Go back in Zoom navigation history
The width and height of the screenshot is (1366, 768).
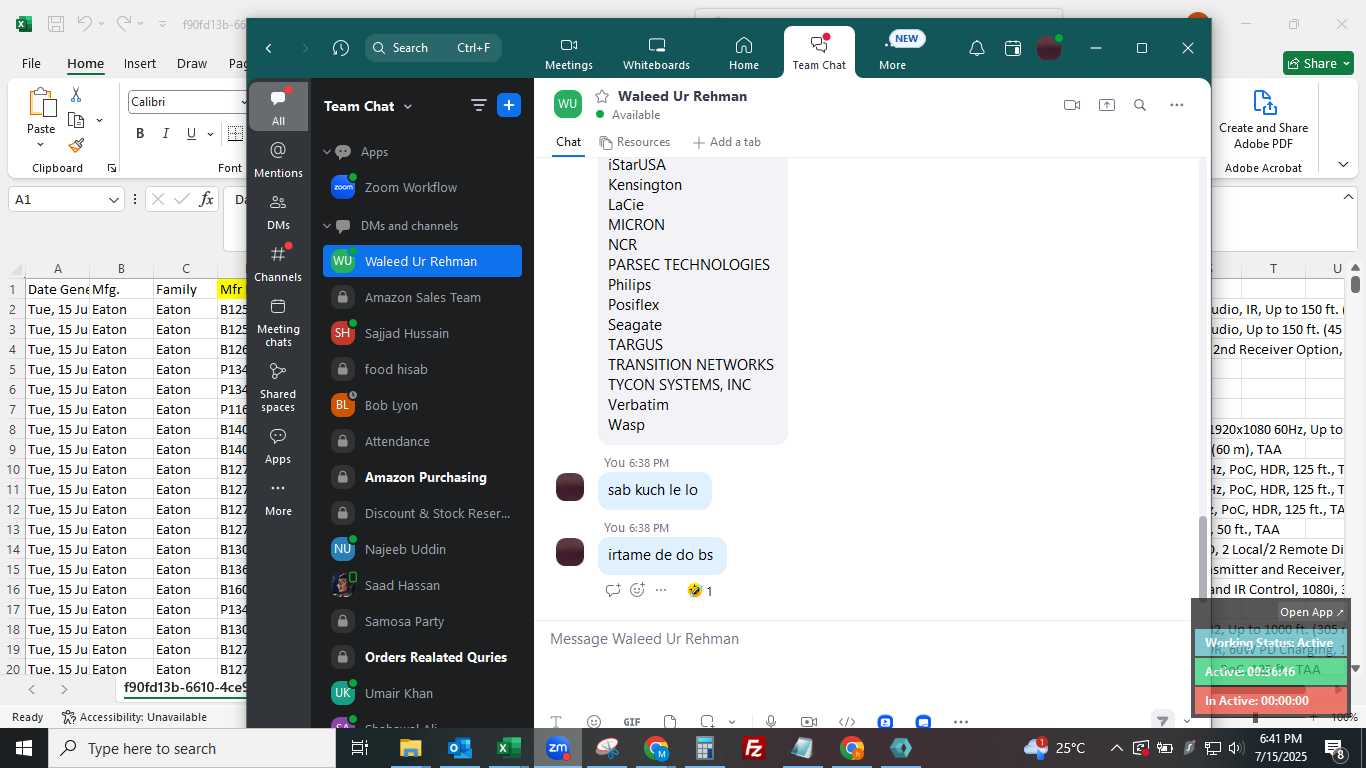[268, 48]
